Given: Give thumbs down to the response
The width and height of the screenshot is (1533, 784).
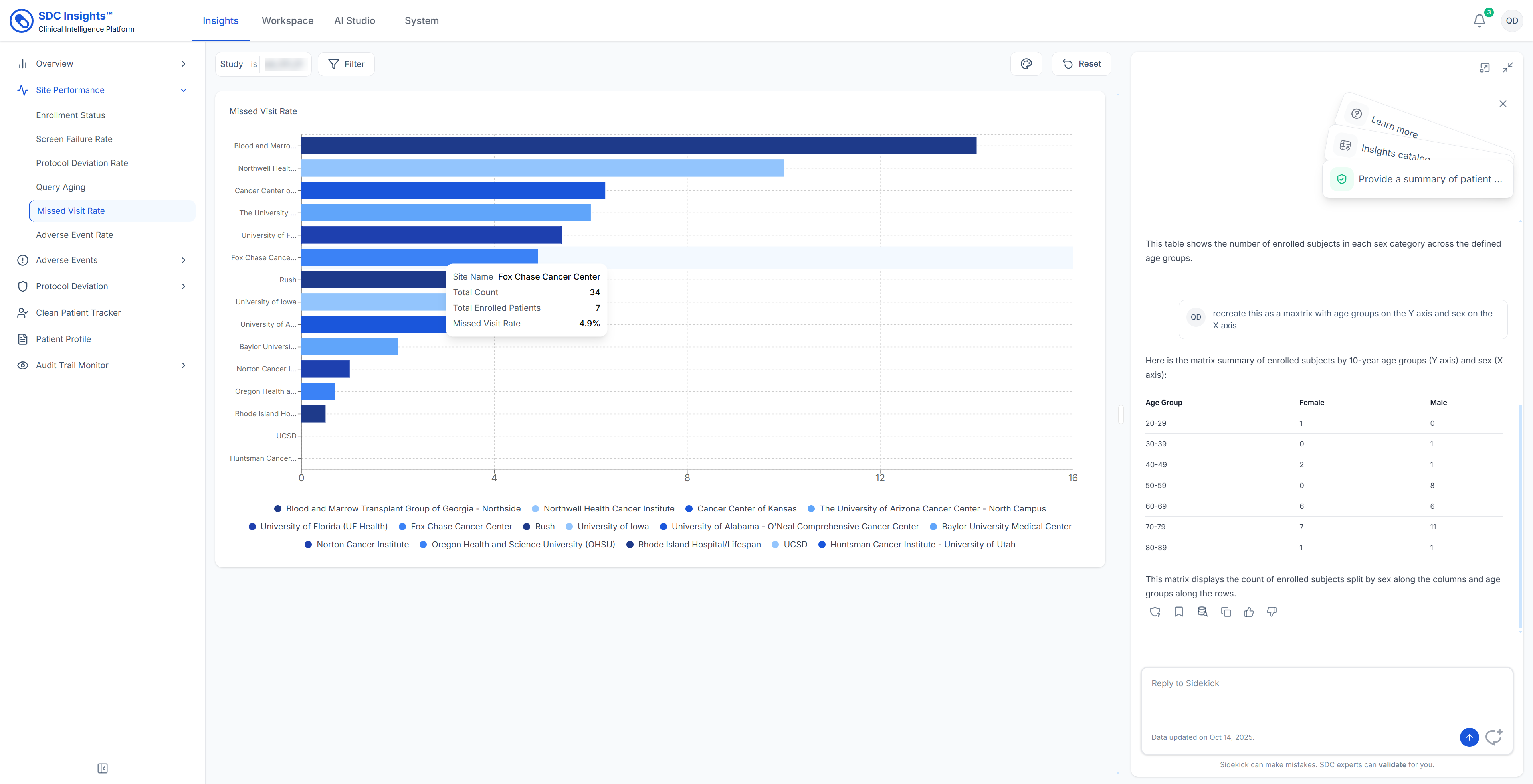Looking at the screenshot, I should [1272, 612].
